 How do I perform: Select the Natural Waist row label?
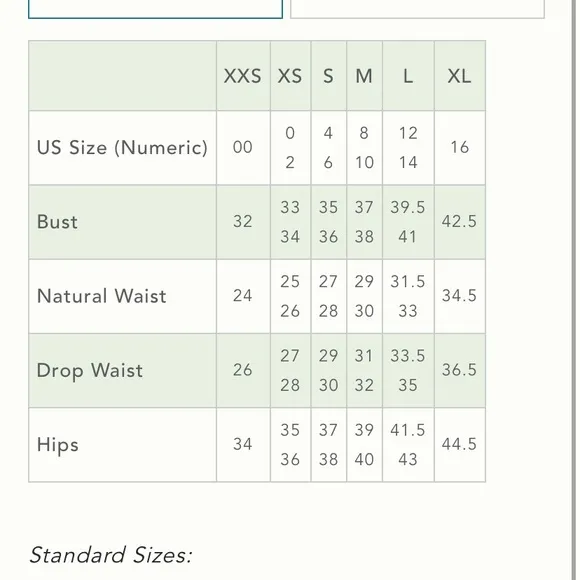[x=102, y=296]
